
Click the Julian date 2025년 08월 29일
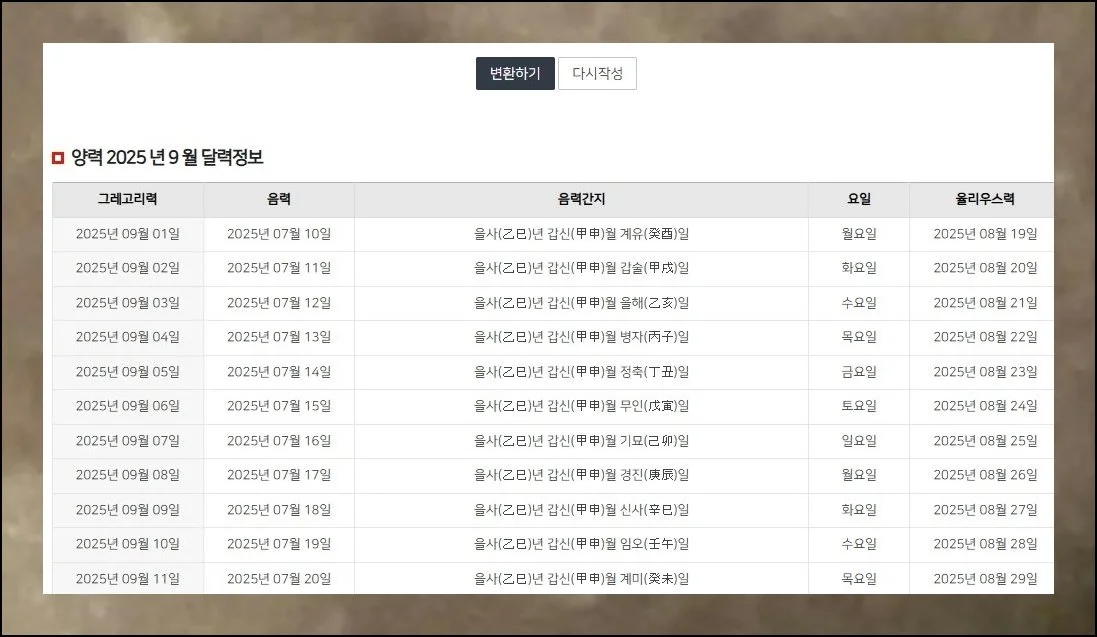click(980, 578)
